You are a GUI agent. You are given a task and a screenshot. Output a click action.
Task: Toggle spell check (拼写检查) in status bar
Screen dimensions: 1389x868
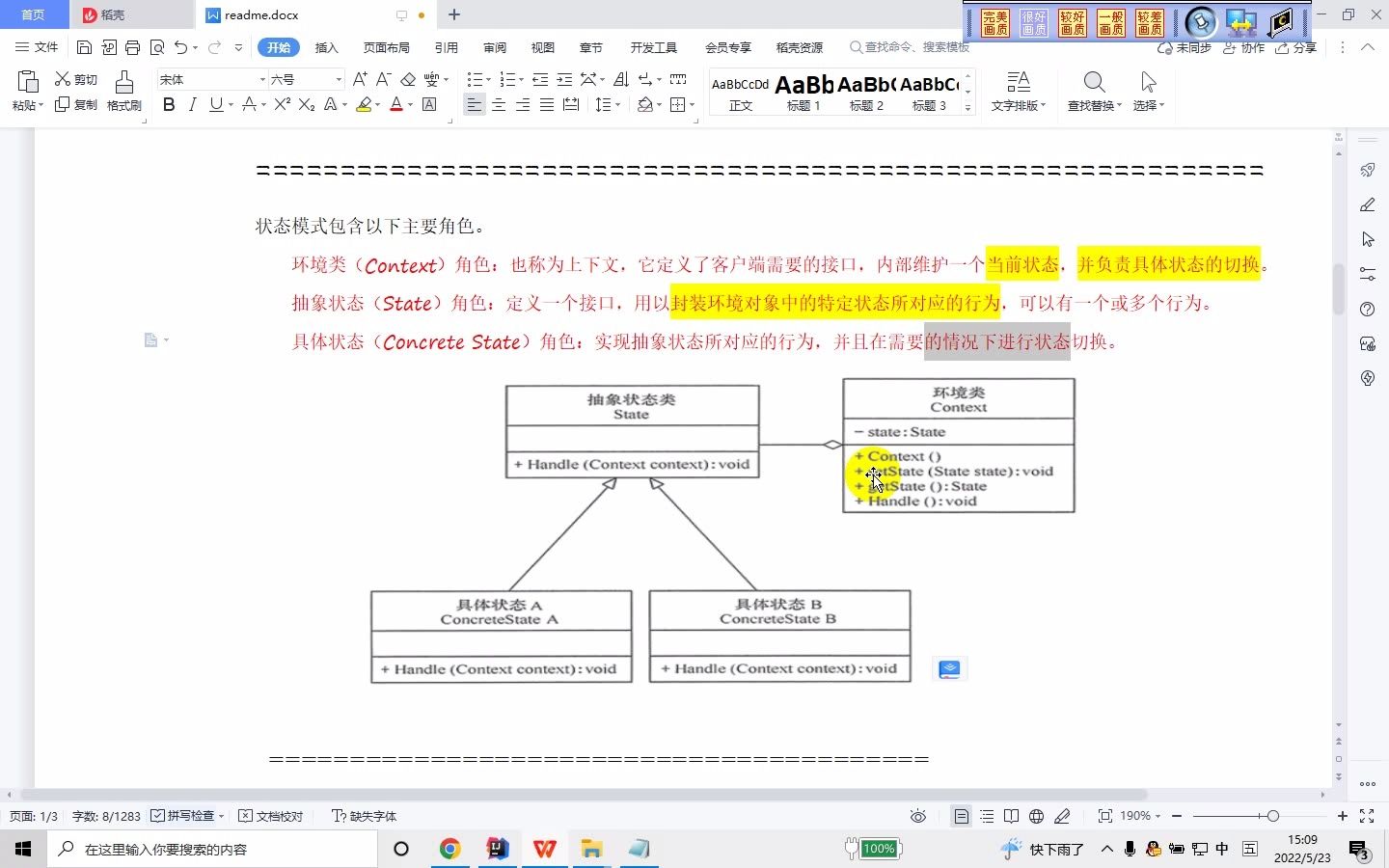coord(185,816)
